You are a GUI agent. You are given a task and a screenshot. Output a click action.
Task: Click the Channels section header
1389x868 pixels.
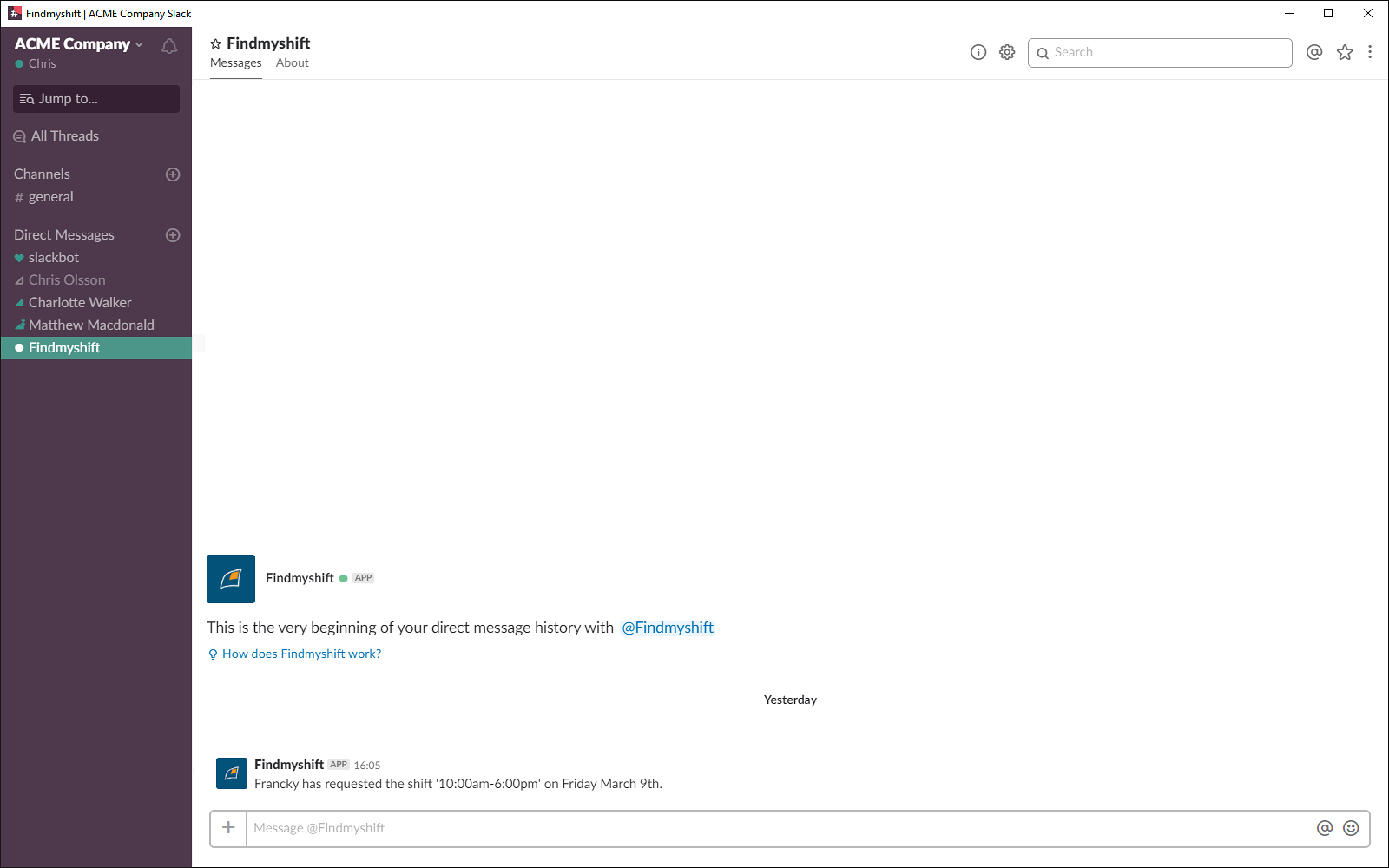(x=42, y=174)
